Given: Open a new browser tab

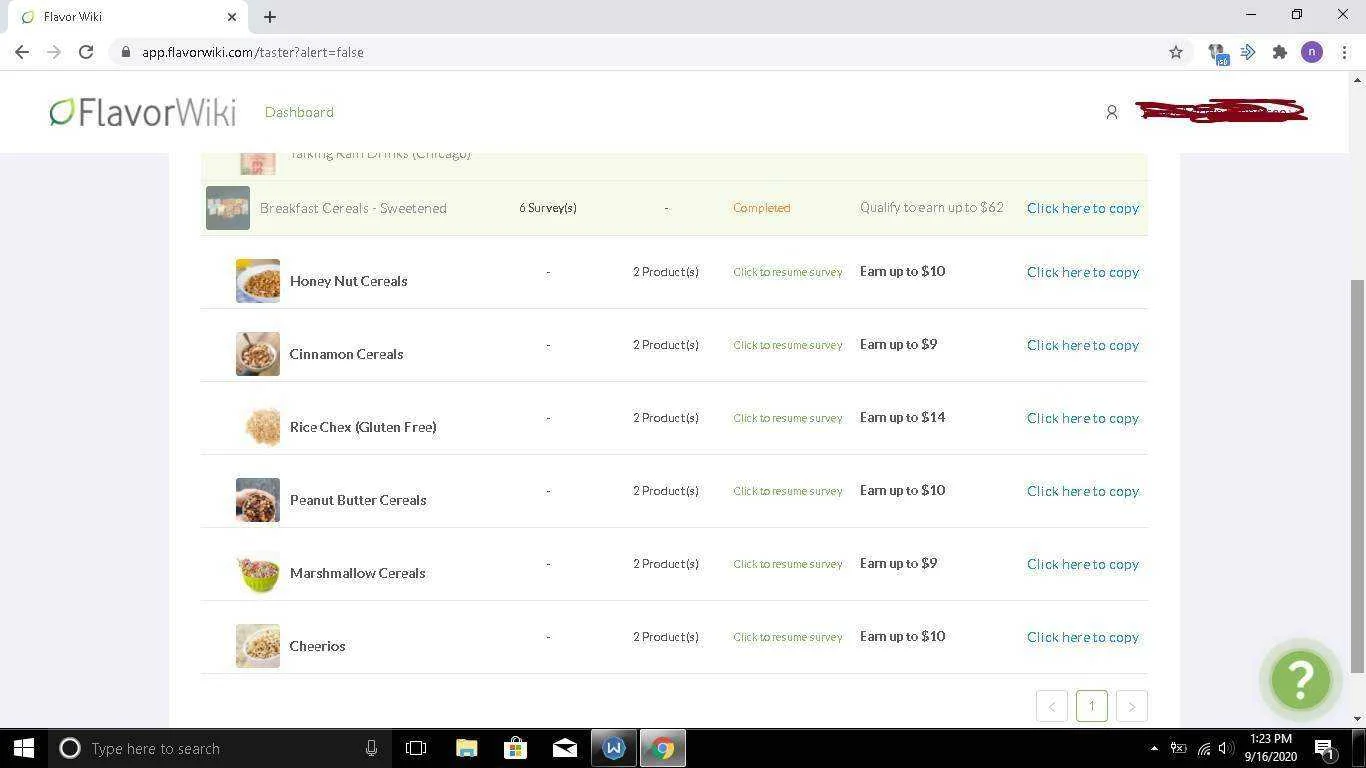Looking at the screenshot, I should [x=270, y=16].
